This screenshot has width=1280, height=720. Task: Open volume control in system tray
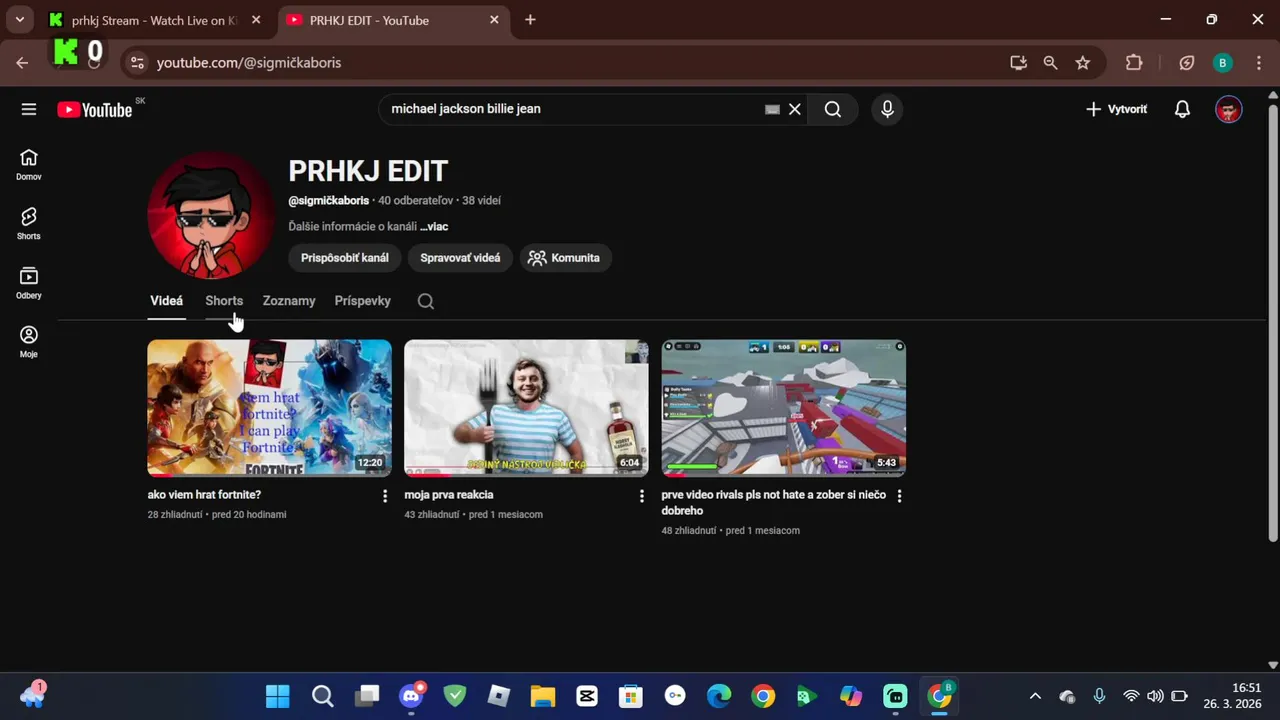tap(1155, 696)
